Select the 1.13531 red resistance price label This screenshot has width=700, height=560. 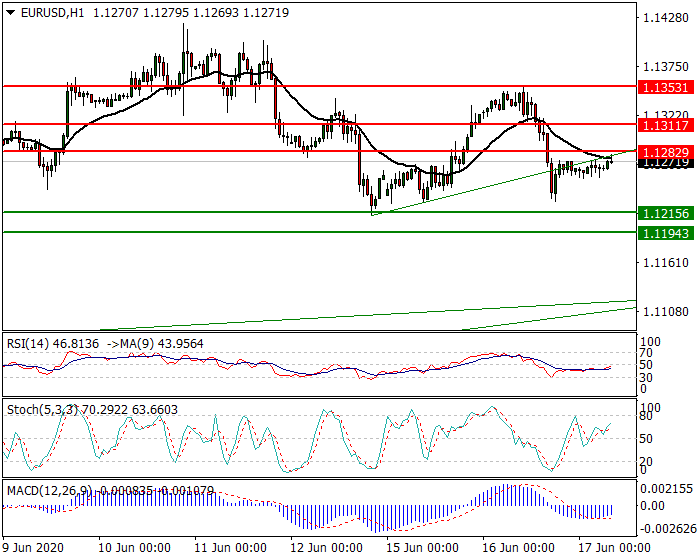(666, 87)
